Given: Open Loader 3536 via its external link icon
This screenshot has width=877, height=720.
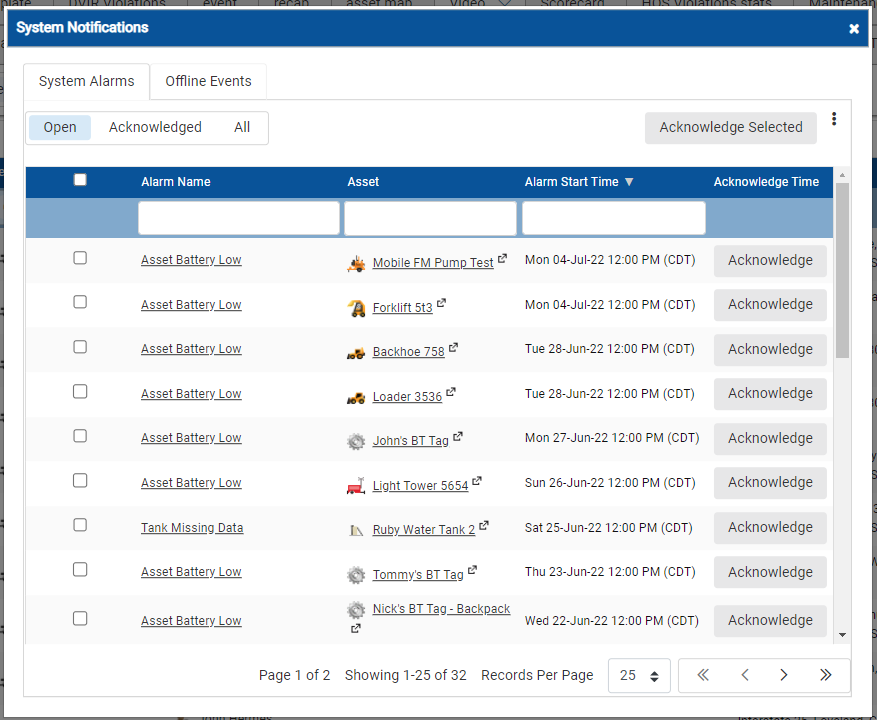Looking at the screenshot, I should pyautogui.click(x=451, y=390).
